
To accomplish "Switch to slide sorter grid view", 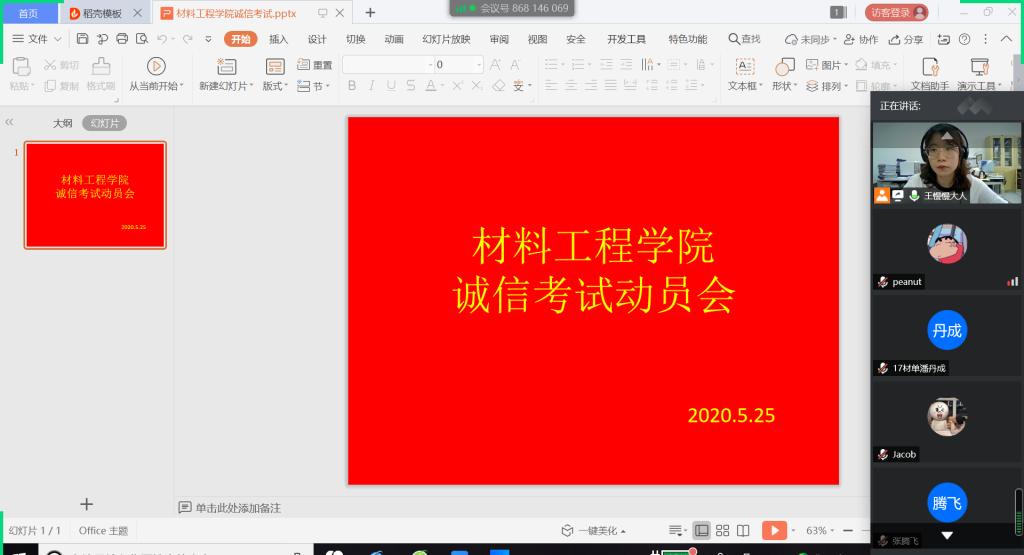I will (723, 530).
